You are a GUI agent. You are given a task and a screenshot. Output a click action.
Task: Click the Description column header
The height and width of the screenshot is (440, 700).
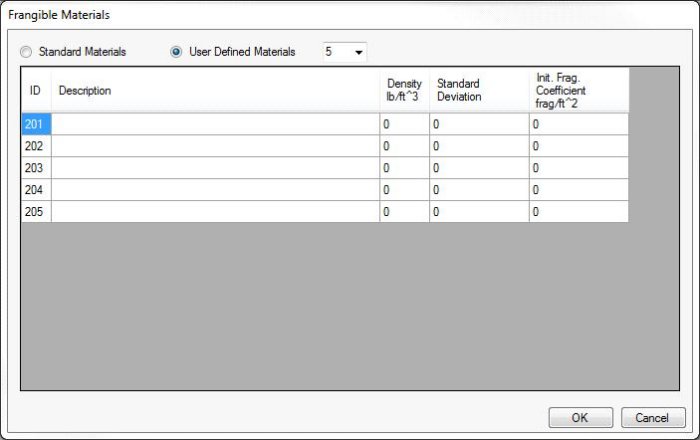(215, 91)
